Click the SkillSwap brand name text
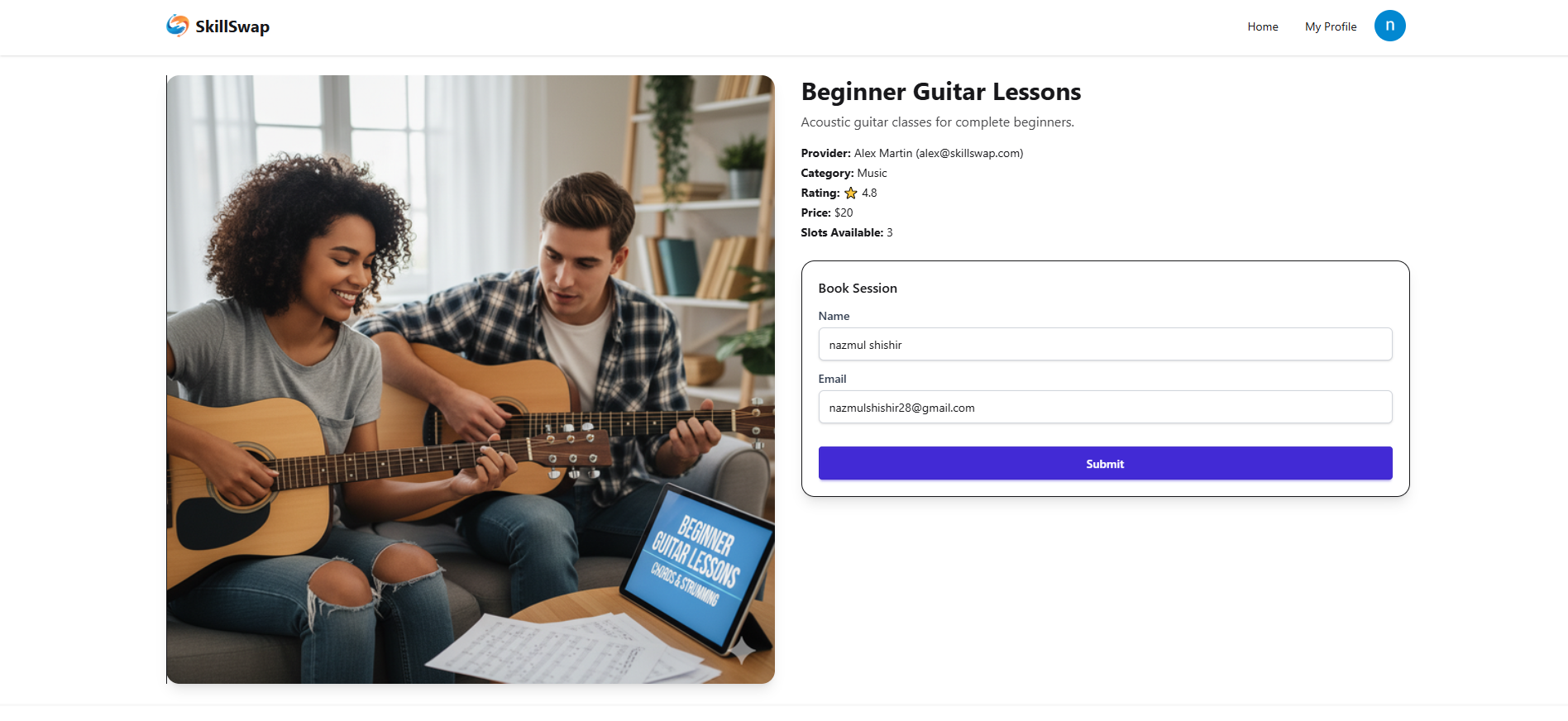Viewport: 1568px width, 721px height. click(x=232, y=26)
